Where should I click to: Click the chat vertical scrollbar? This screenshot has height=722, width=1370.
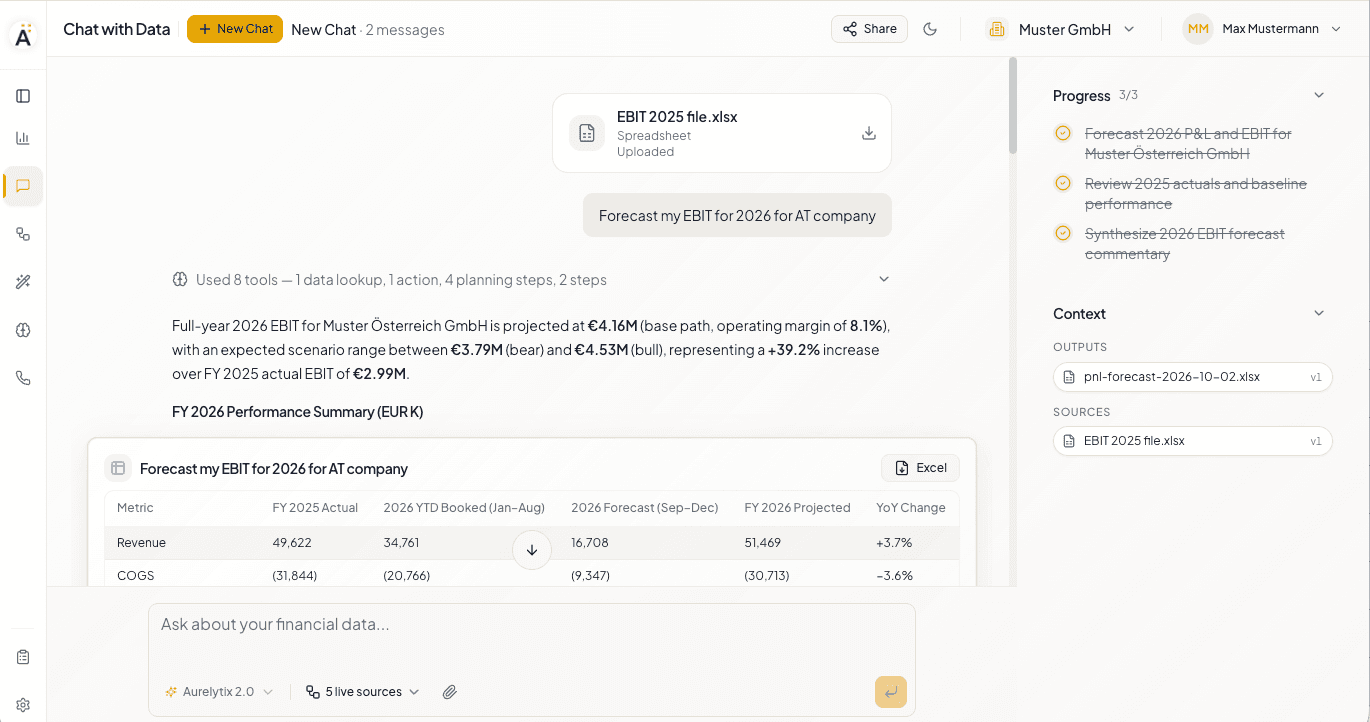[1012, 105]
